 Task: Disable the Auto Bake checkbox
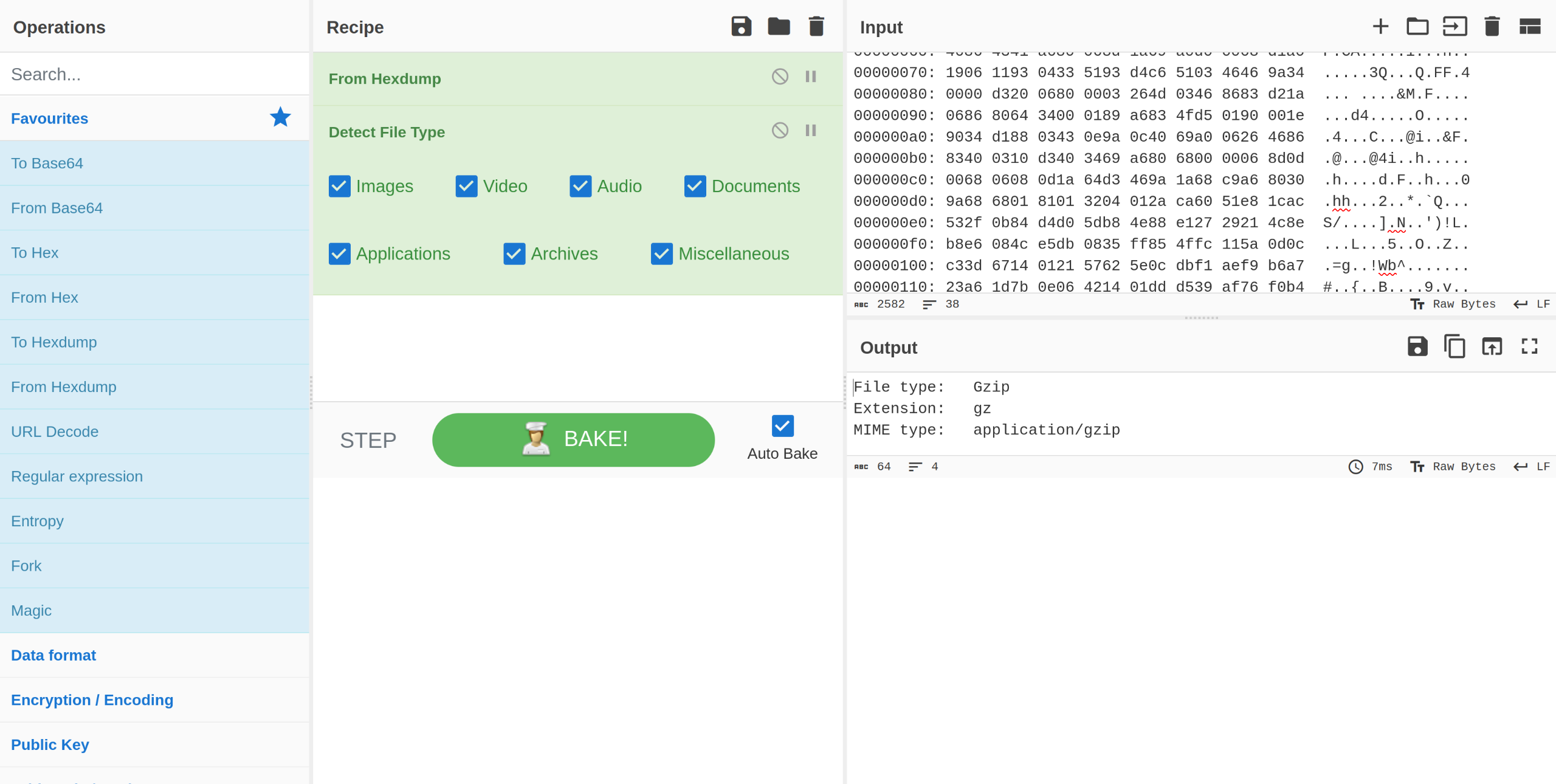pyautogui.click(x=782, y=426)
